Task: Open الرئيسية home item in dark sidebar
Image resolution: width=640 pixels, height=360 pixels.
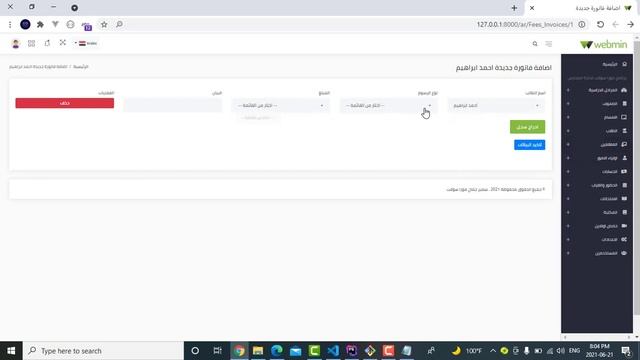Action: tap(614, 64)
